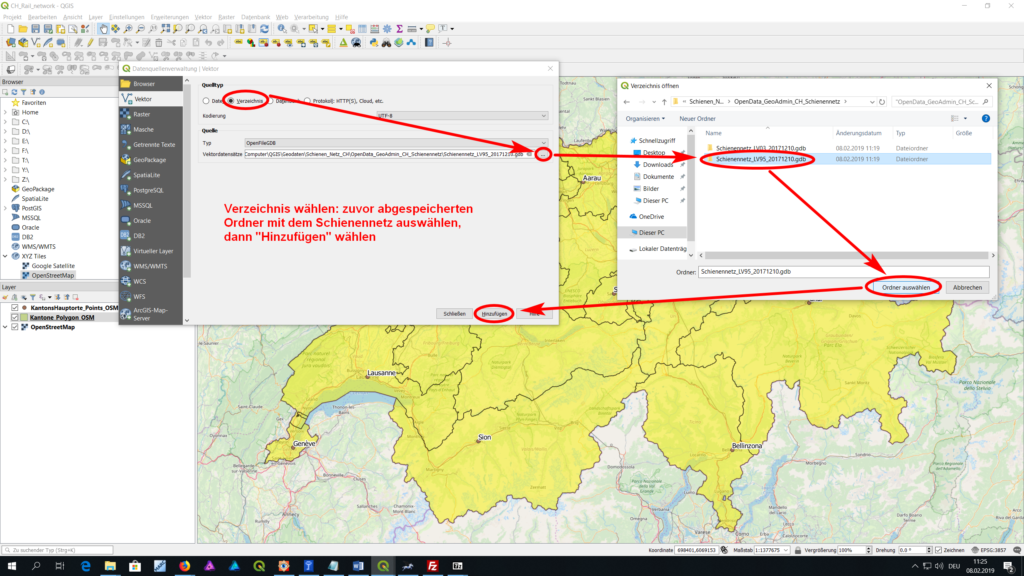Image resolution: width=1024 pixels, height=576 pixels.
Task: Click the Hinzufügen button
Action: [x=495, y=313]
